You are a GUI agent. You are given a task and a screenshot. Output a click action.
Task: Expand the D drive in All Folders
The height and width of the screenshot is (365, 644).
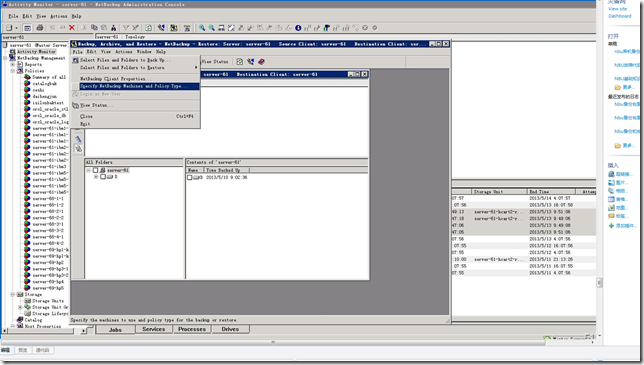point(96,177)
